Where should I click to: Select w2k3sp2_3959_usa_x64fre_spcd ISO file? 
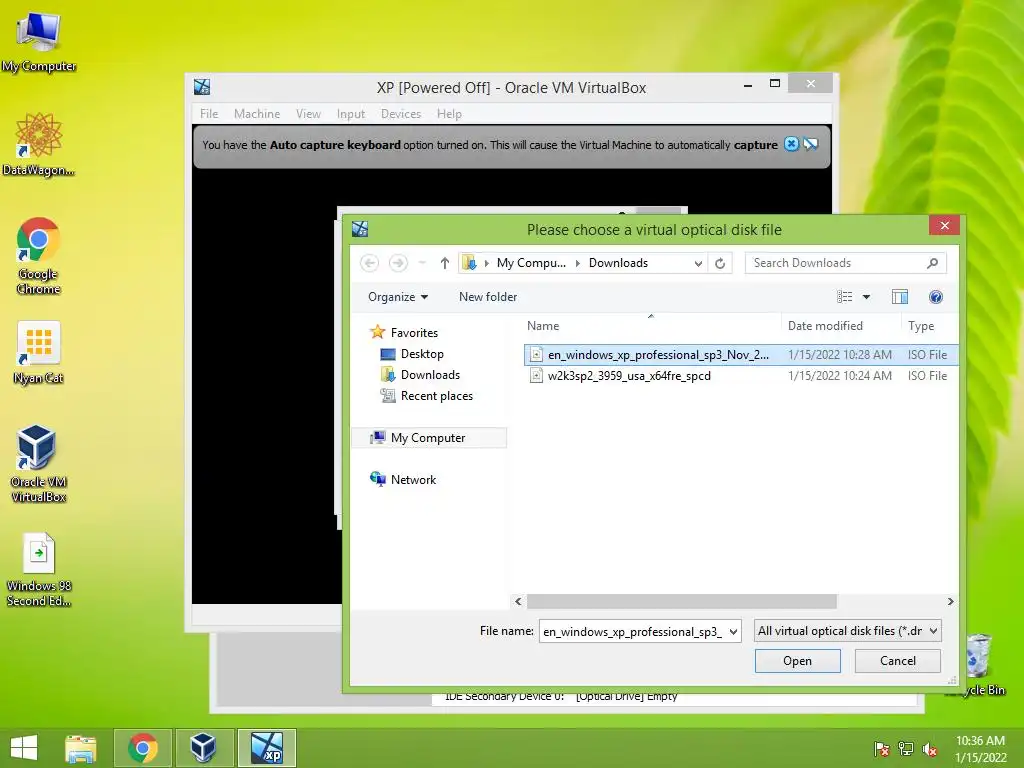(x=741, y=376)
